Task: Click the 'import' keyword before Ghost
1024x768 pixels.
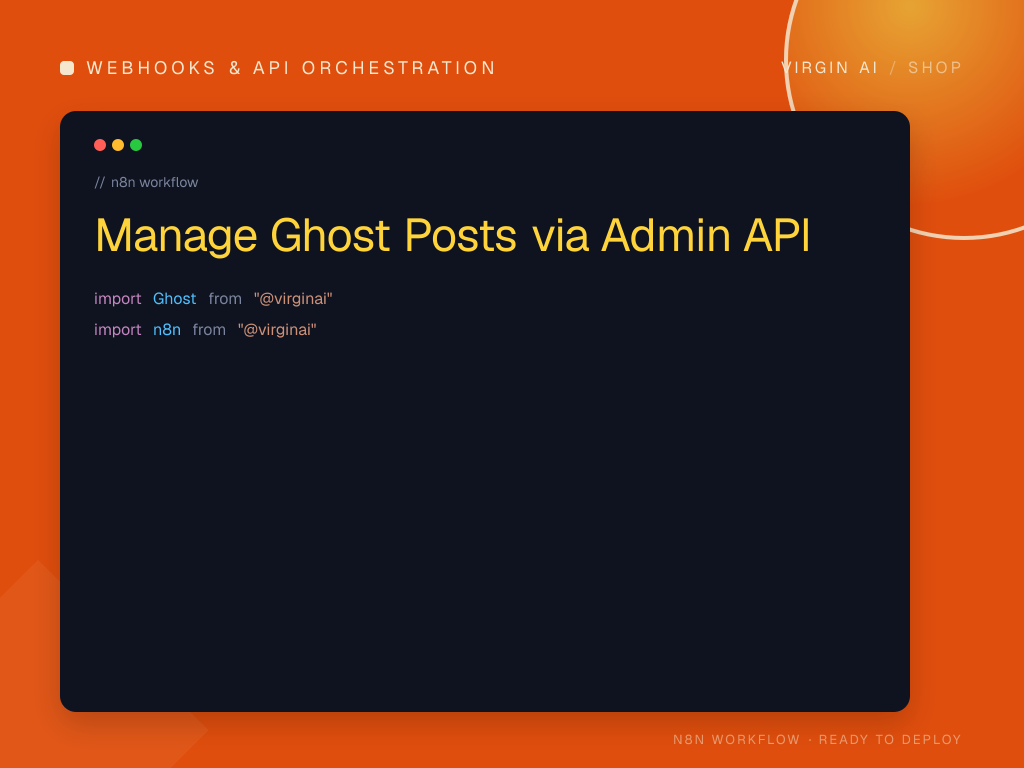Action: point(118,298)
